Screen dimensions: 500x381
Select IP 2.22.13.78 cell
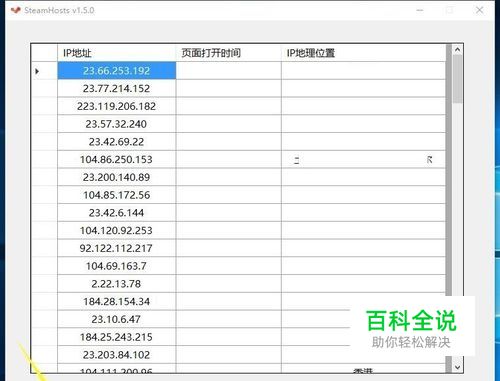117,284
